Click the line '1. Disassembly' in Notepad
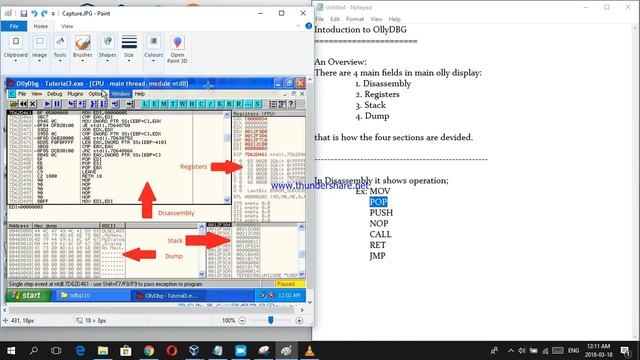Screen dimensions: 640x360 [x=383, y=84]
